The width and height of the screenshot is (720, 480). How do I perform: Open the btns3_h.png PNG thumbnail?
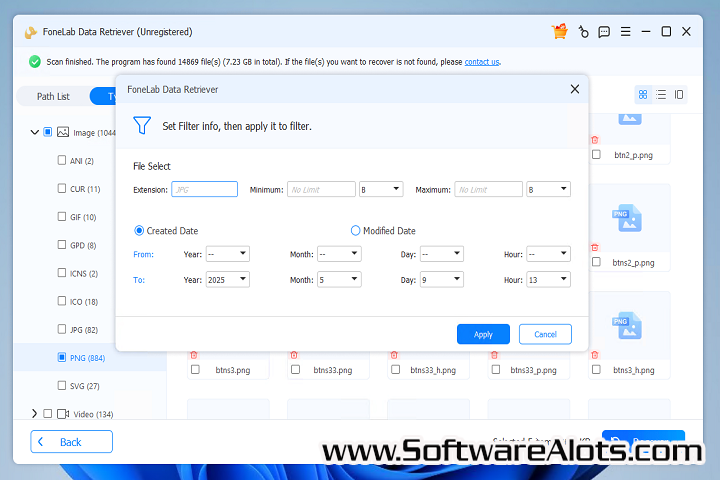click(x=627, y=325)
